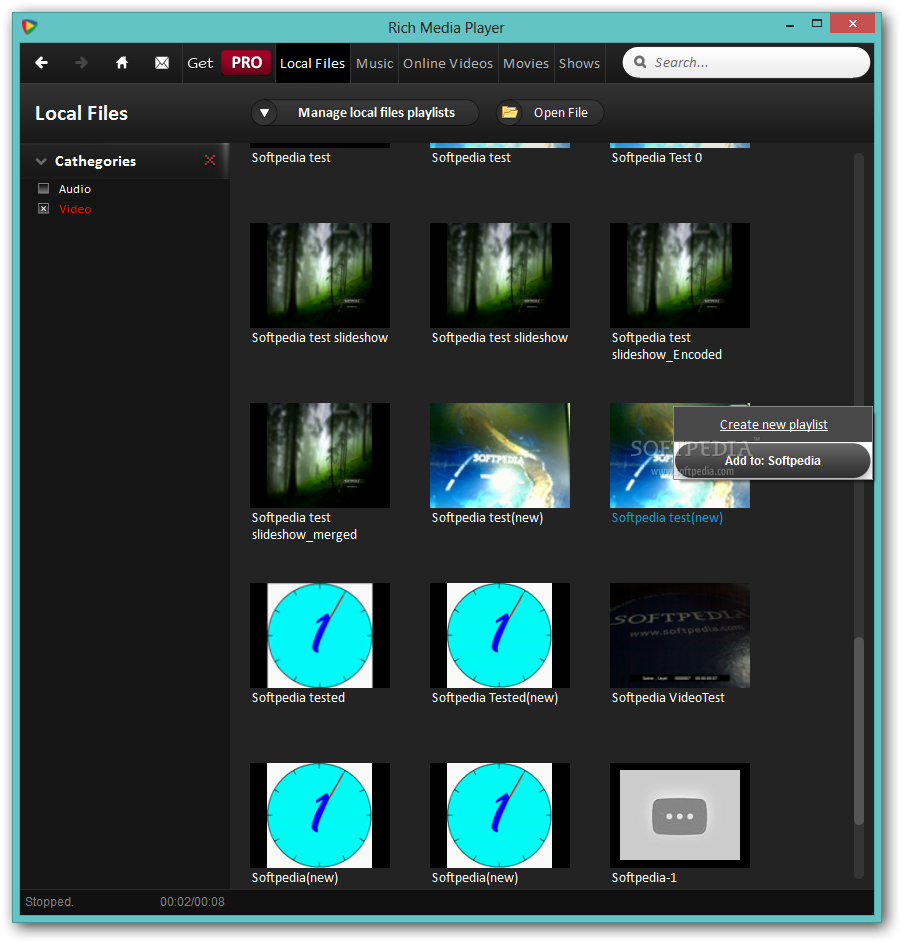Click Manage local files playlists
The image size is (902, 943).
tap(376, 112)
